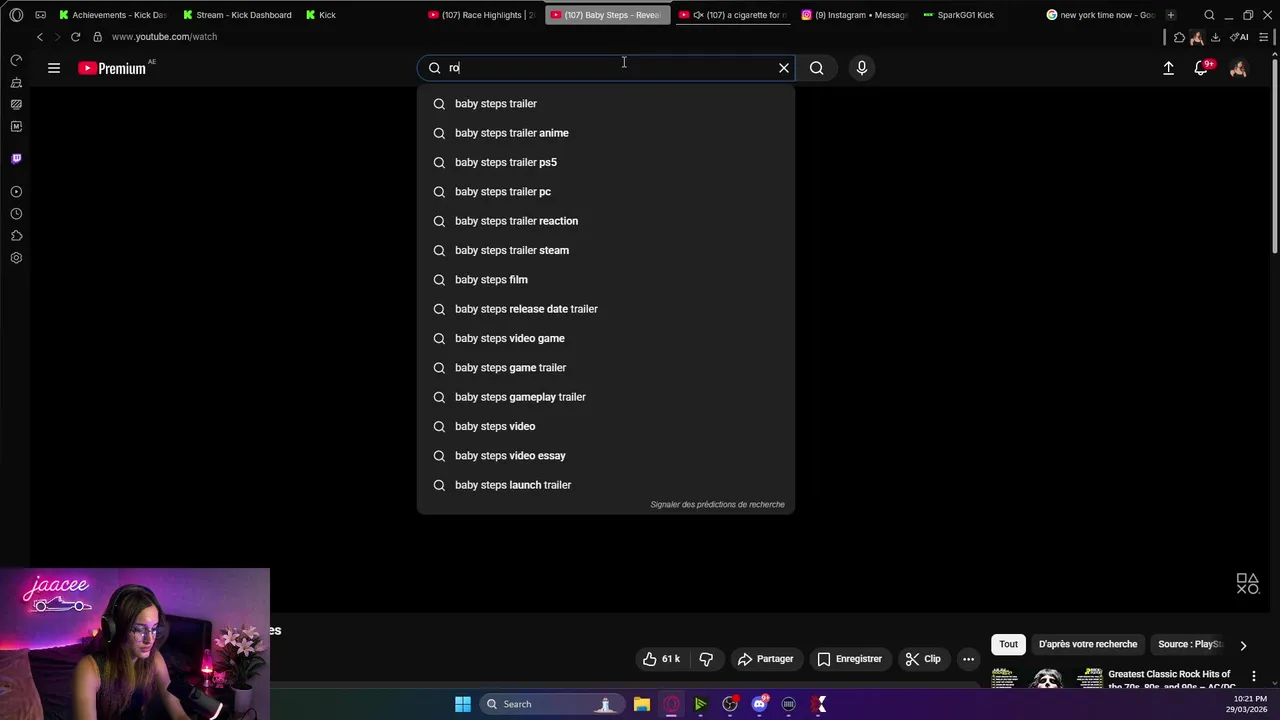Viewport: 1280px width, 720px height.
Task: Clear the search box with the X
Action: click(784, 68)
